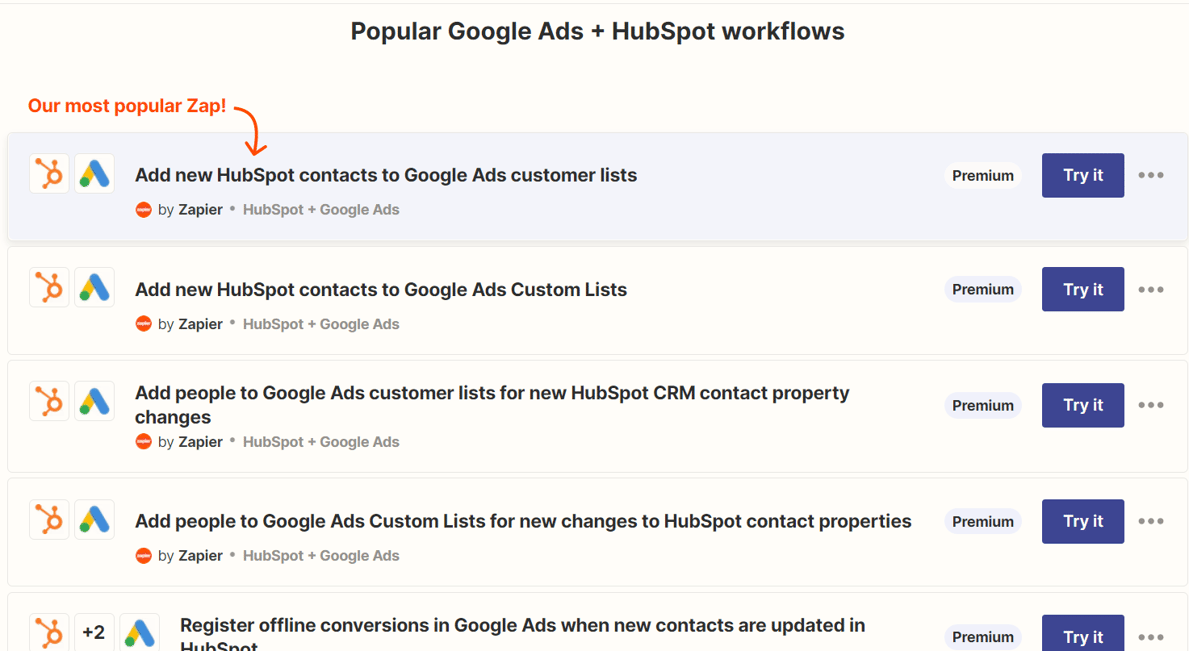Click 'HubSpot + Google Ads' under 'Add new HubSpot contacts to Google Ads Custom Lists'

pyautogui.click(x=321, y=324)
